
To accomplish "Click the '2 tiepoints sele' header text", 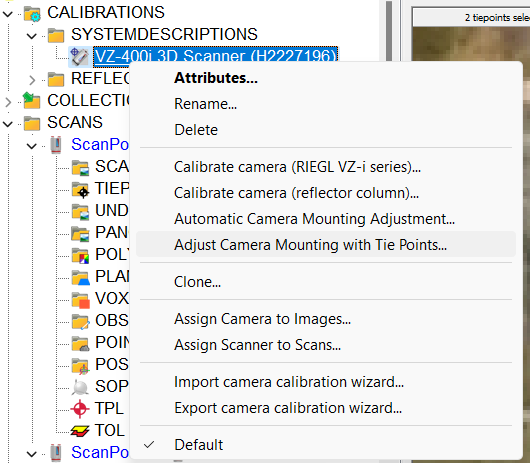I will [497, 18].
